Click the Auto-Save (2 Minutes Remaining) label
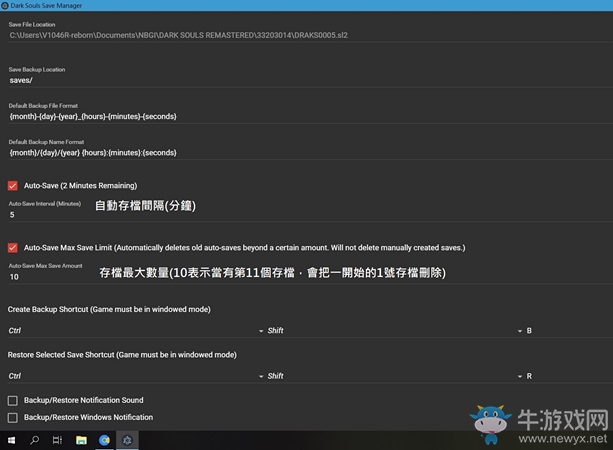This screenshot has width=613, height=450. 81,186
